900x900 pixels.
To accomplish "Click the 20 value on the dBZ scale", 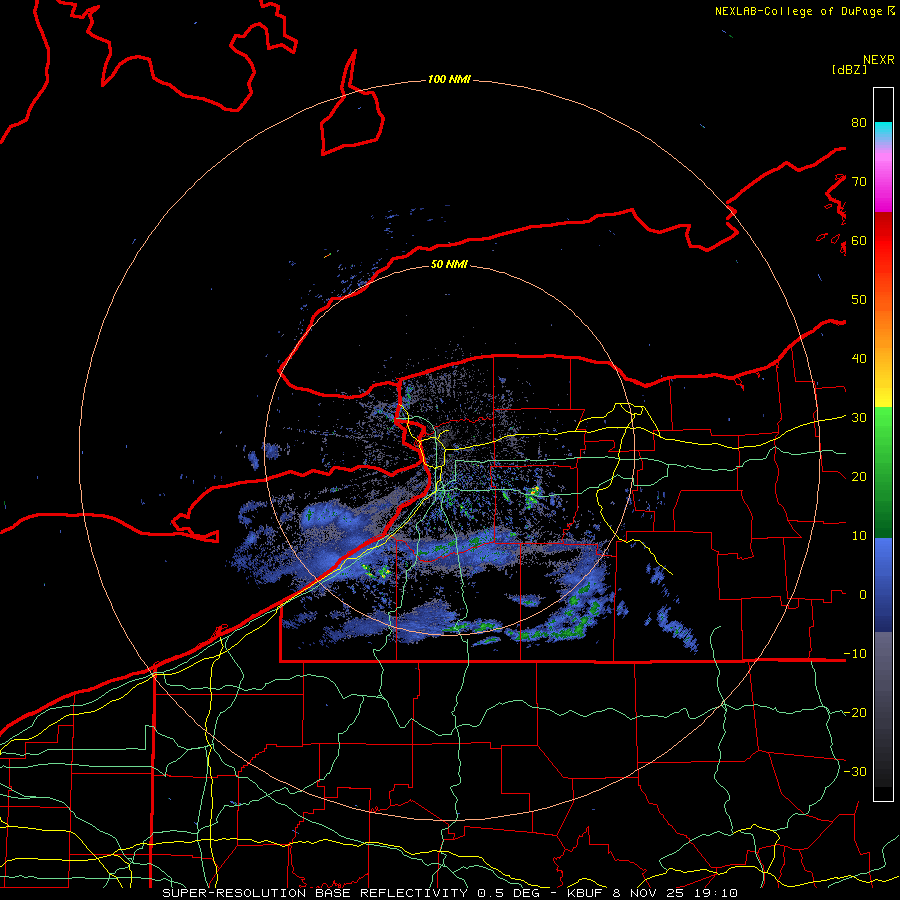I will 859,476.
